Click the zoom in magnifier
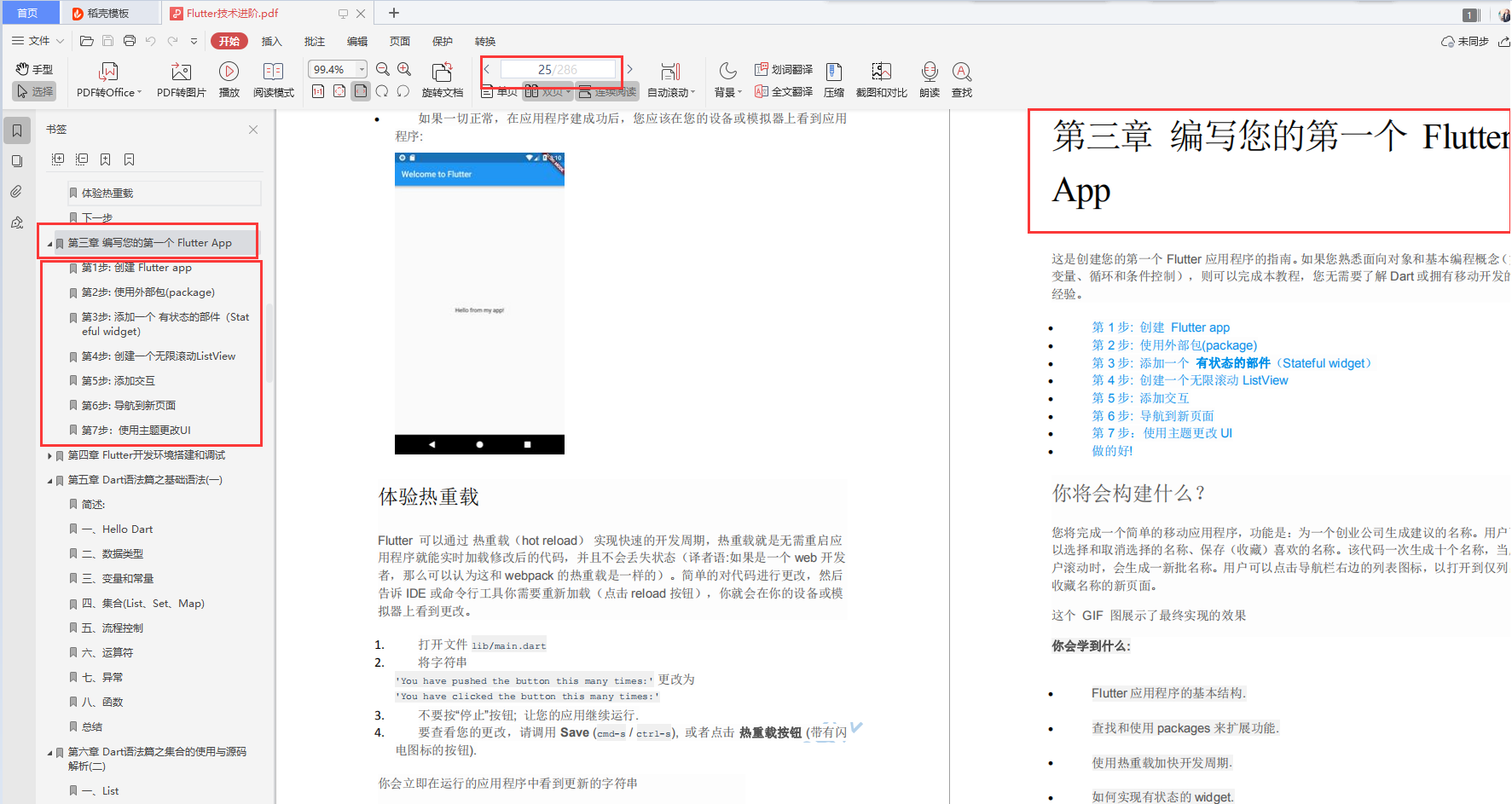 tap(404, 69)
